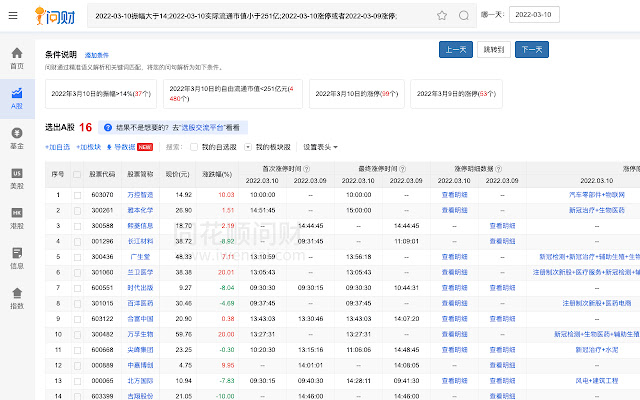
Task: Click 查看明细 for 300588 on 2022.03.09
Action: point(502,226)
